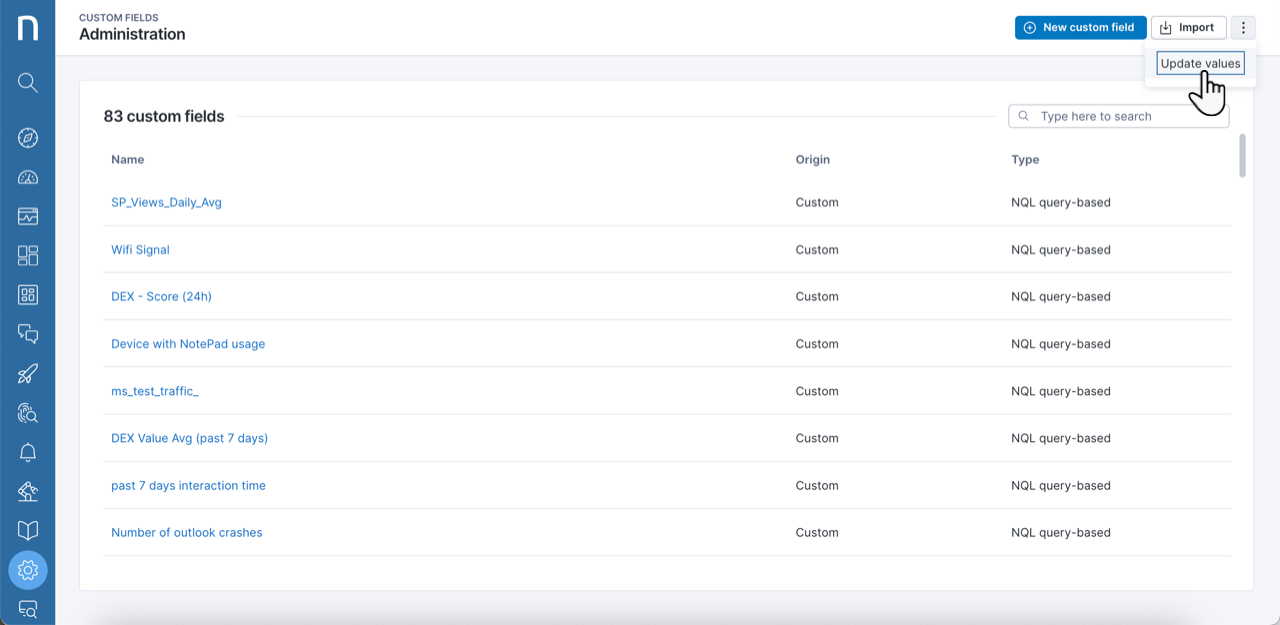This screenshot has height=625, width=1280.
Task: Click the New custom field button
Action: point(1080,28)
